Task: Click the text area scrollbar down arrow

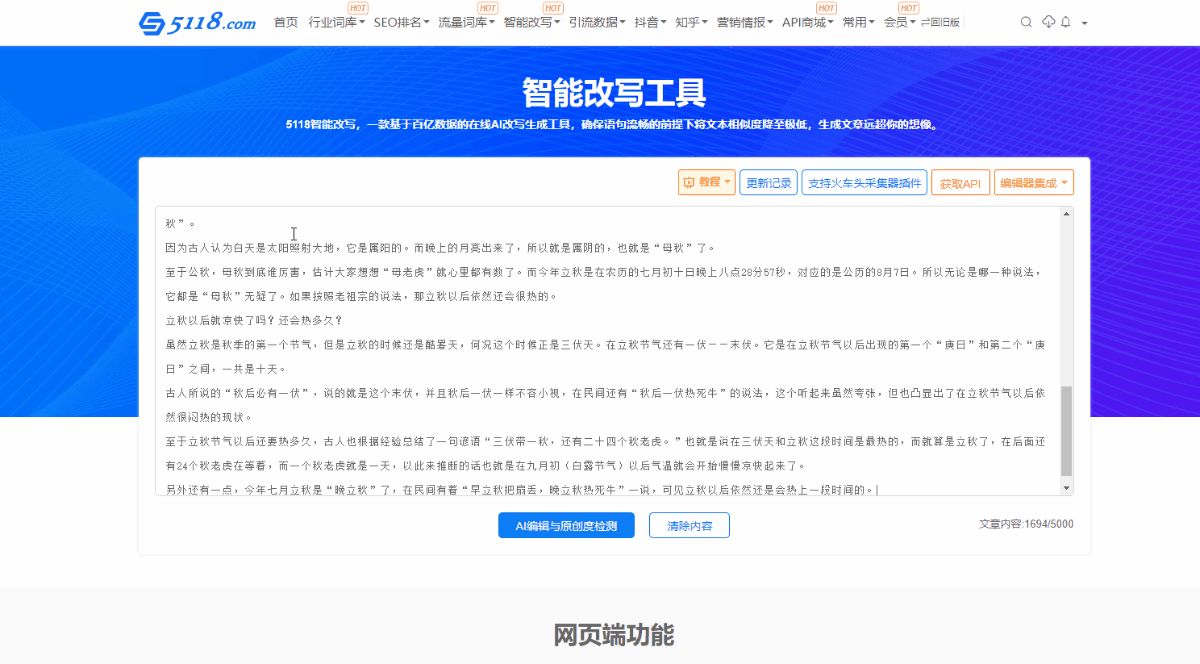Action: click(x=1067, y=488)
